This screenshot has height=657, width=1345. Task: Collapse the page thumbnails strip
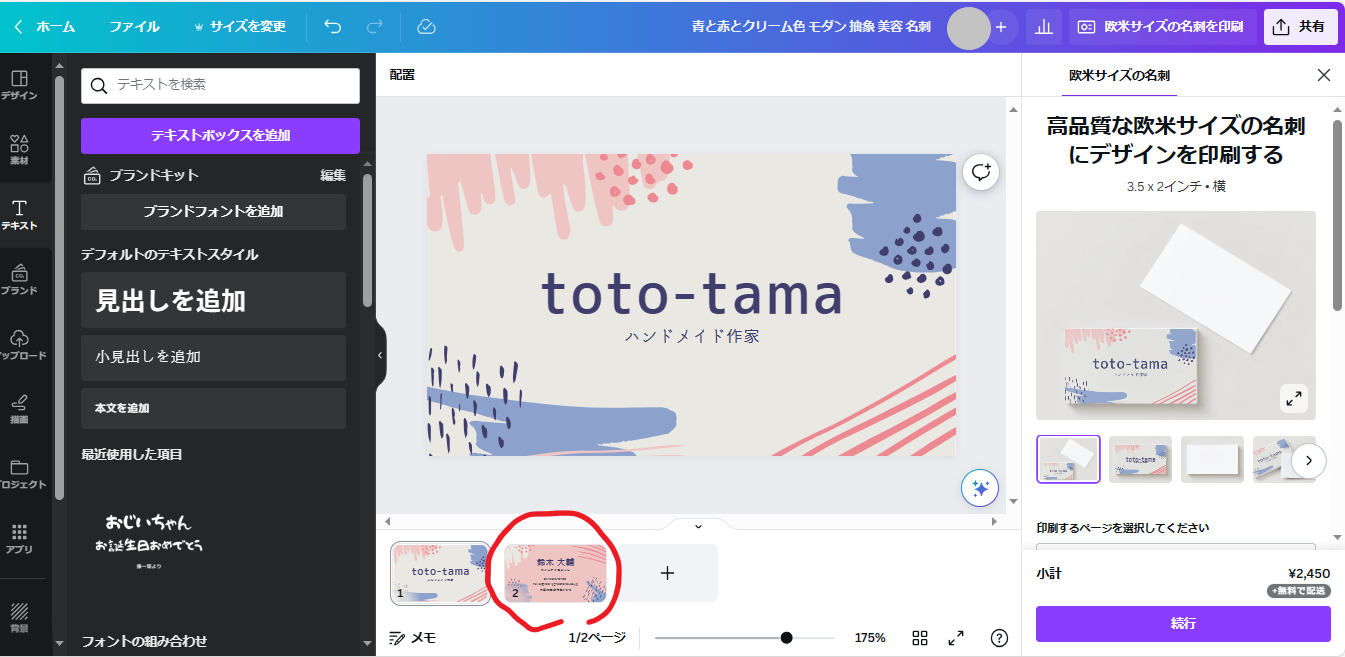click(698, 526)
